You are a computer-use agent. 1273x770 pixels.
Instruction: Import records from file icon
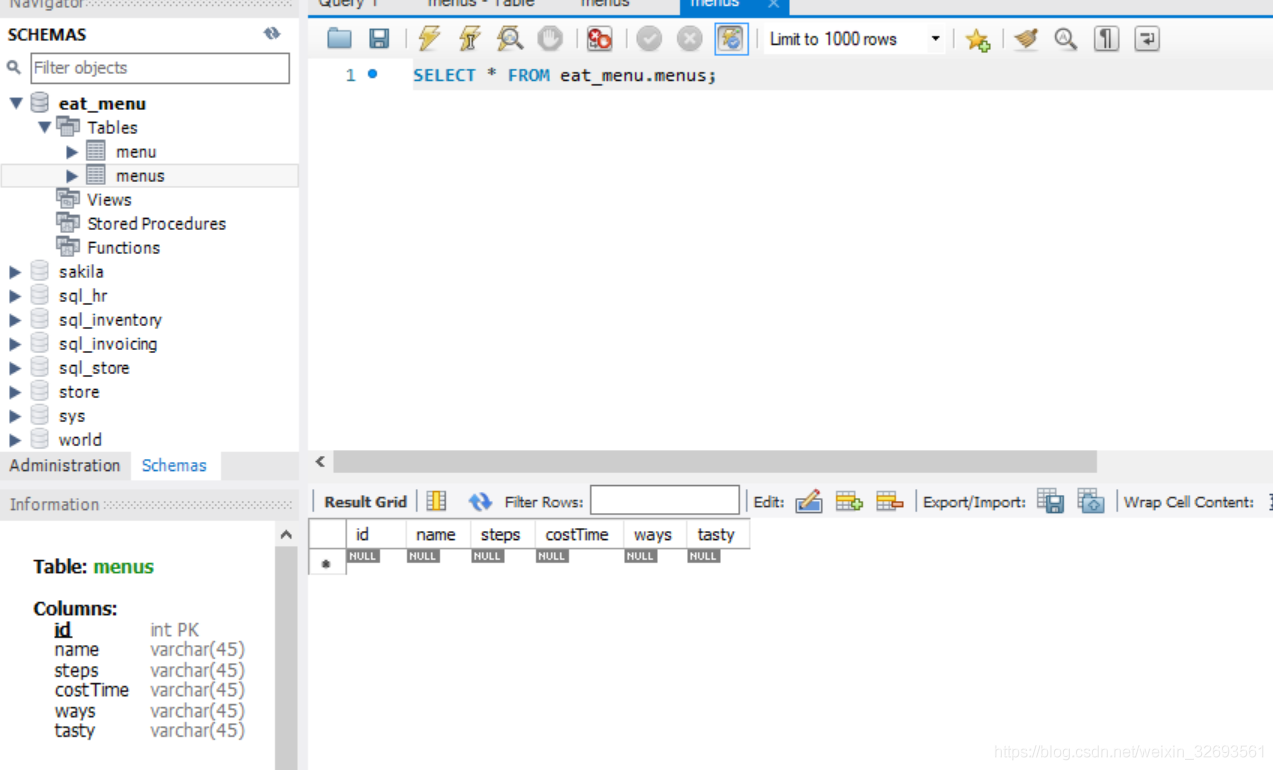point(1091,501)
